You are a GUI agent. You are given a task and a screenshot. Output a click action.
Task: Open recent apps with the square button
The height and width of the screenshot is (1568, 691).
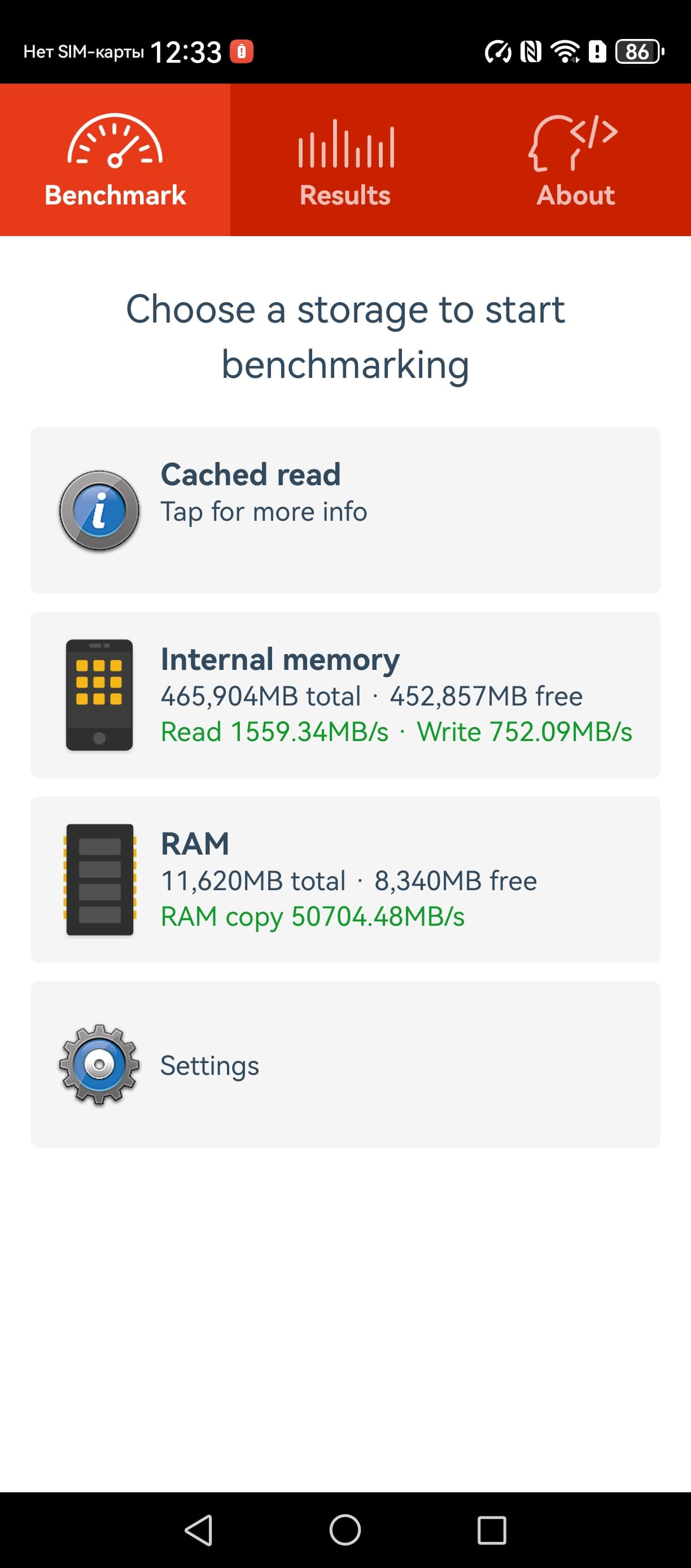coord(492,1530)
